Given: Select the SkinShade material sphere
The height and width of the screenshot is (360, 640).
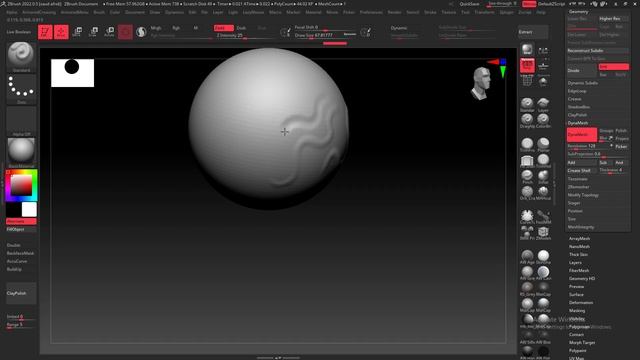Looking at the screenshot, I should coord(543,257).
